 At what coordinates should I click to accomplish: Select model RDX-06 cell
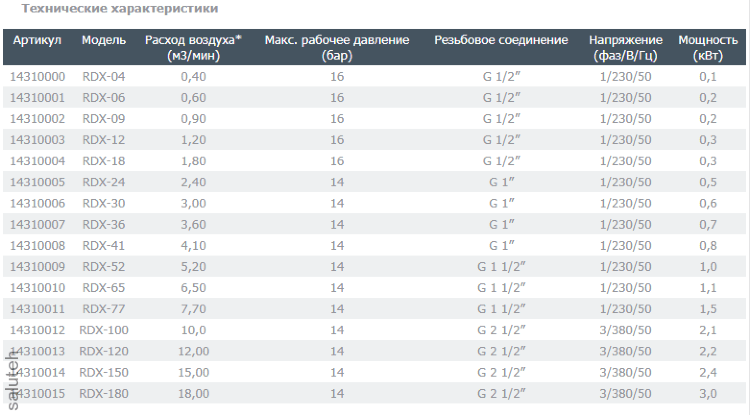pyautogui.click(x=103, y=98)
